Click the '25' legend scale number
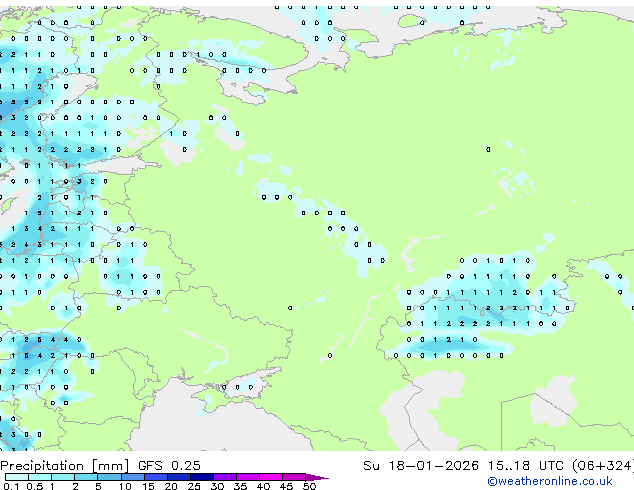The height and width of the screenshot is (490, 634). coord(194,486)
